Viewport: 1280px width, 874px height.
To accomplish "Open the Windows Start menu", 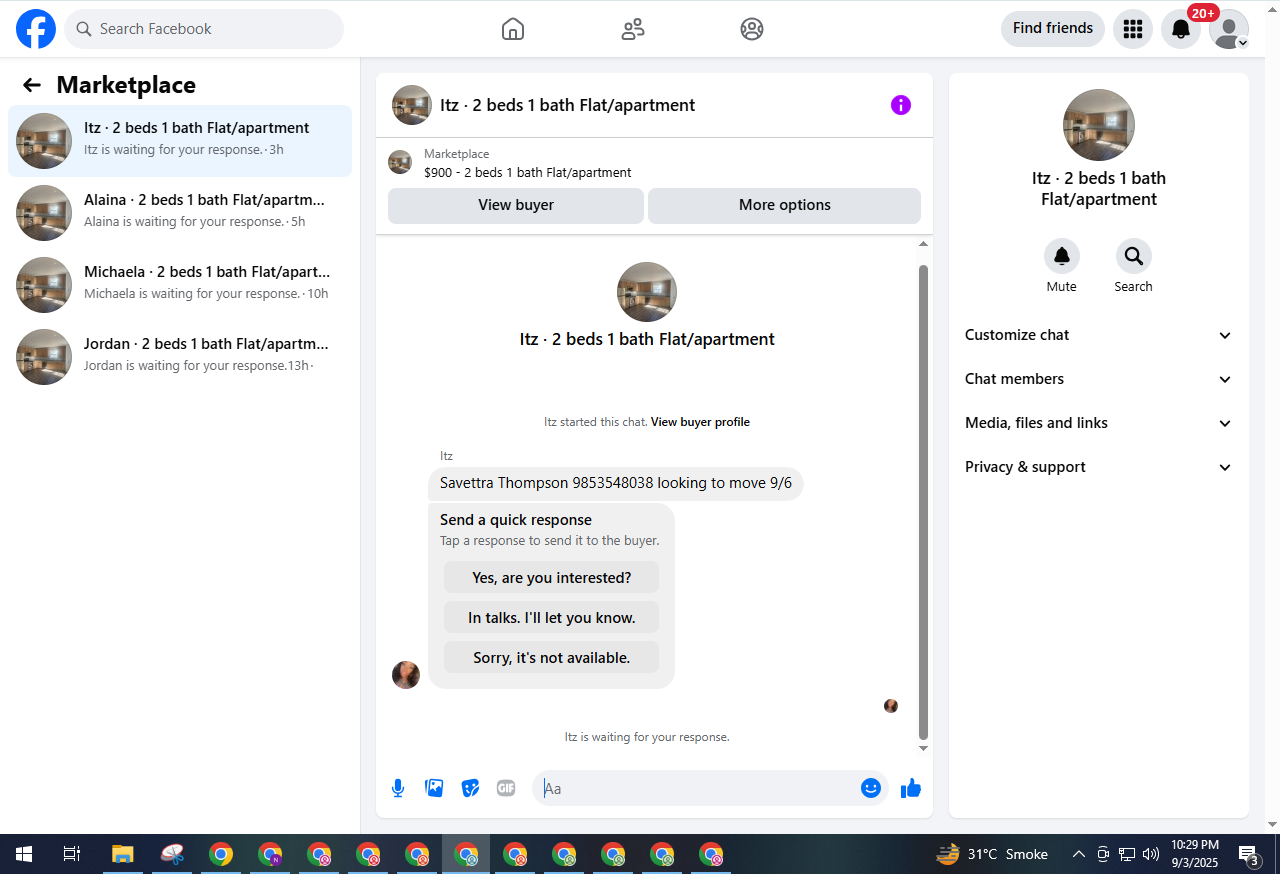I will pyautogui.click(x=24, y=854).
